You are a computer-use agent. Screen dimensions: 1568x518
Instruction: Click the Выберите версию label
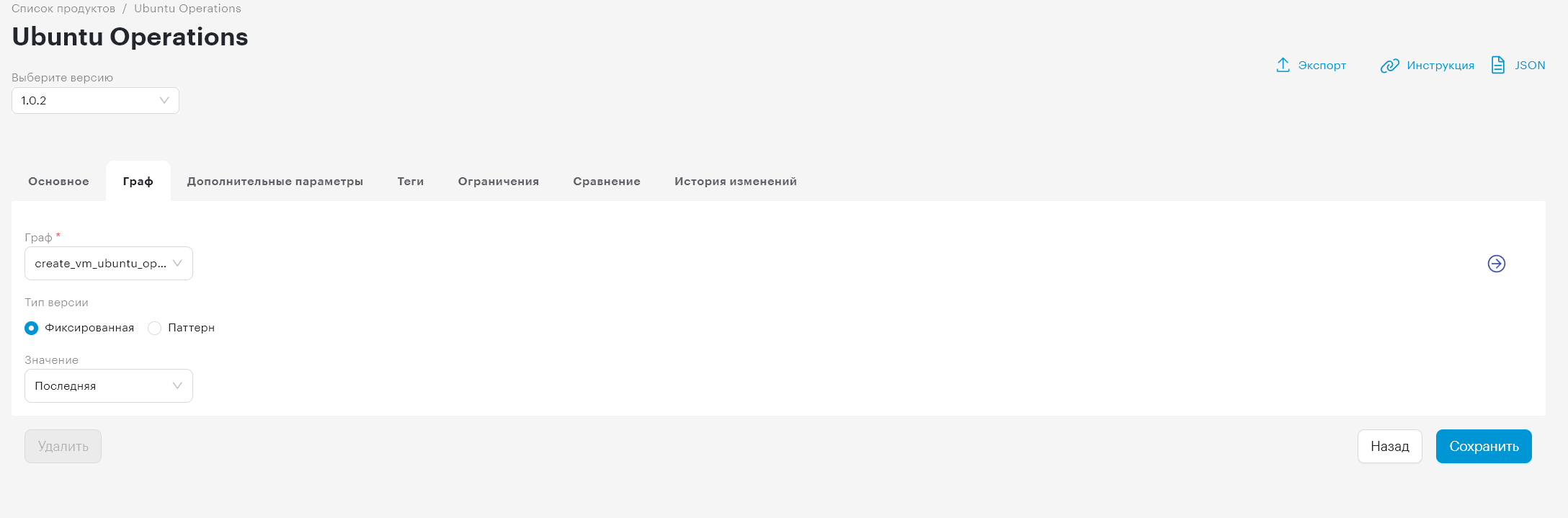62,78
